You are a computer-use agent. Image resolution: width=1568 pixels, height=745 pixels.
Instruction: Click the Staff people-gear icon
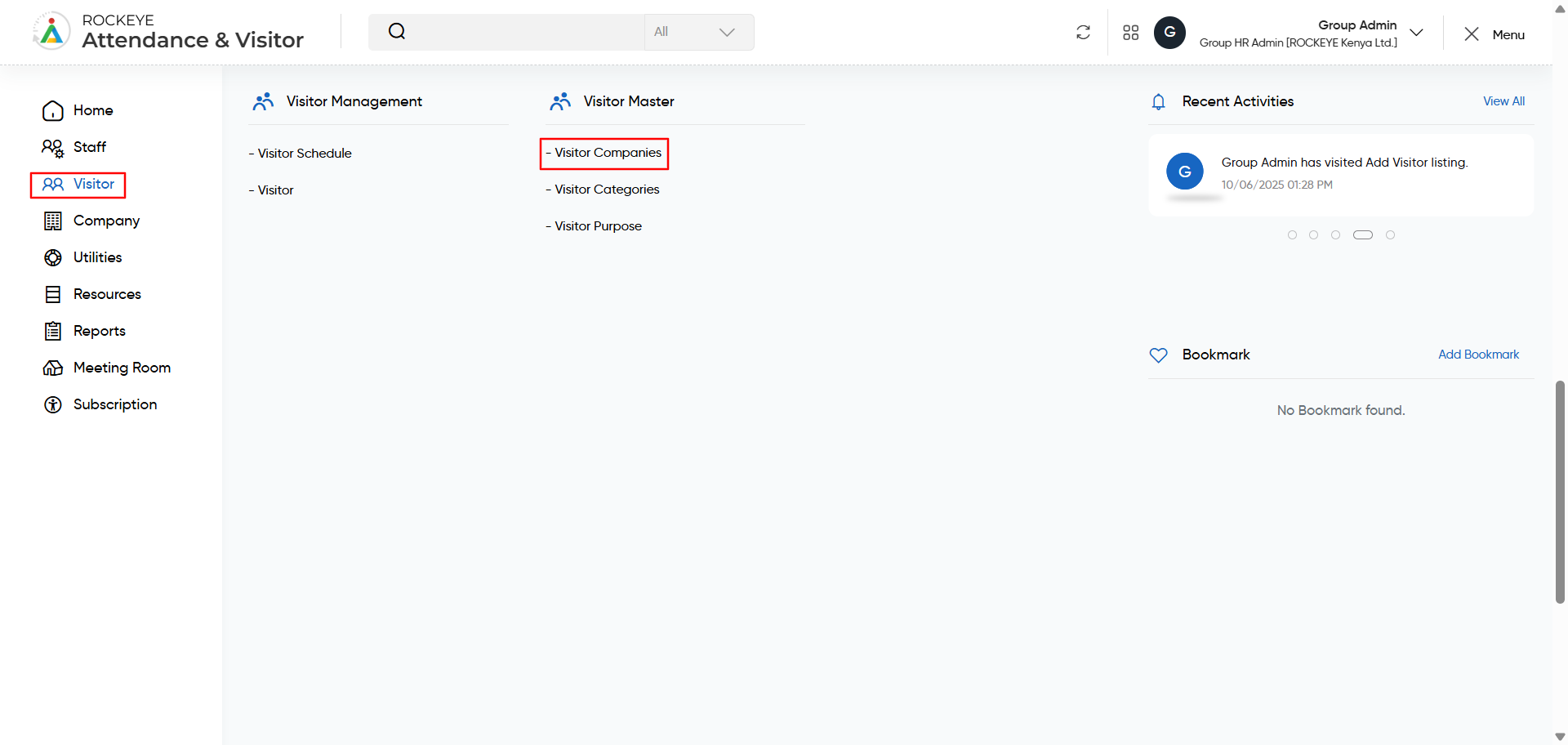[53, 148]
